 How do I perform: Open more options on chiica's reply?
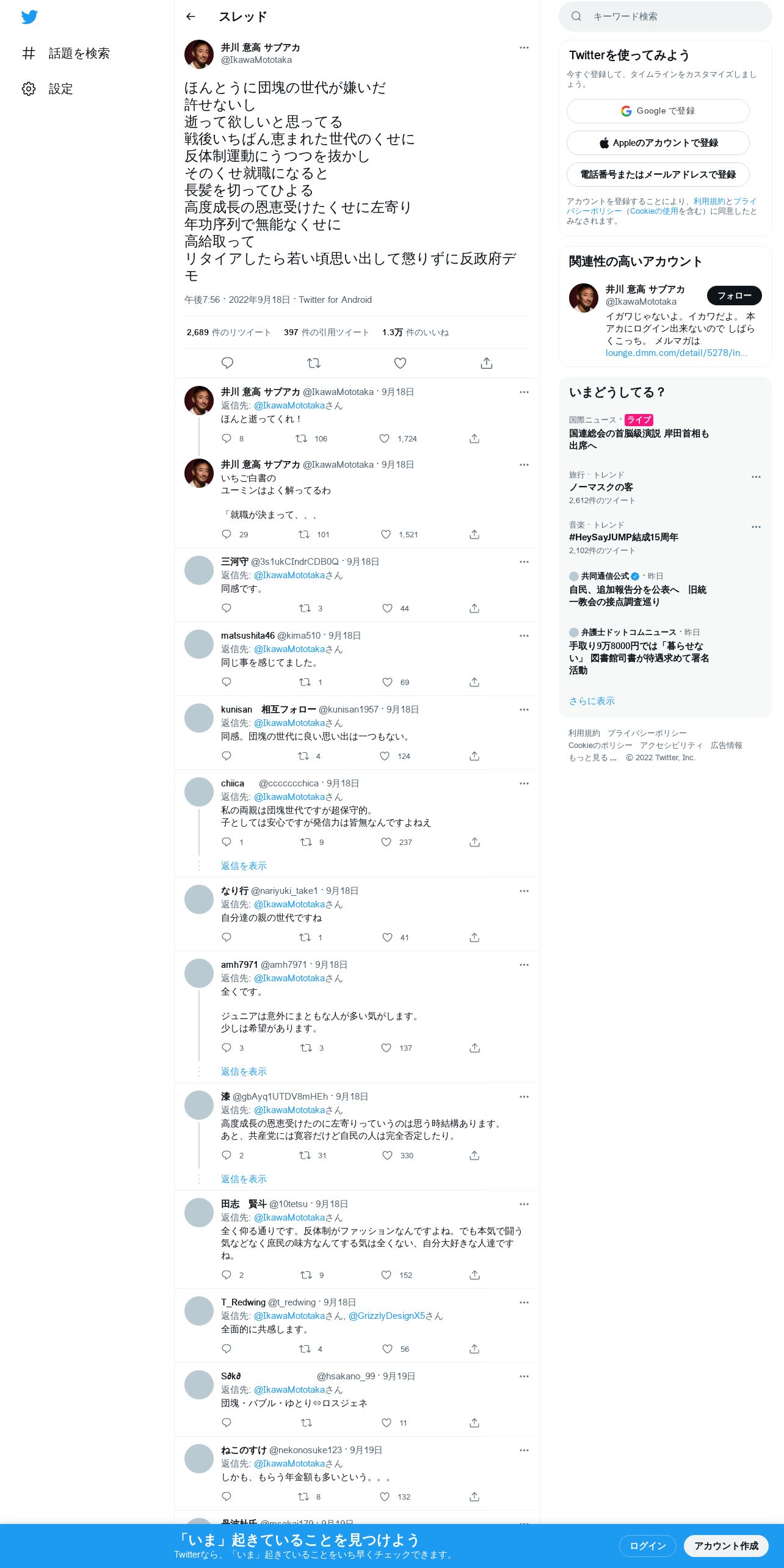(524, 783)
